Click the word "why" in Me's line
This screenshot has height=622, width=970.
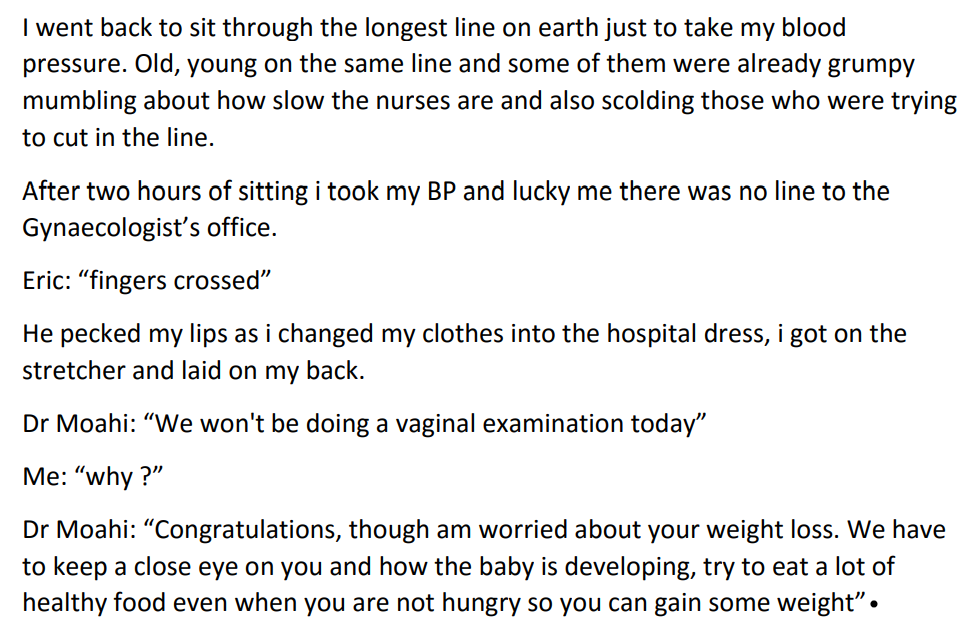(108, 477)
